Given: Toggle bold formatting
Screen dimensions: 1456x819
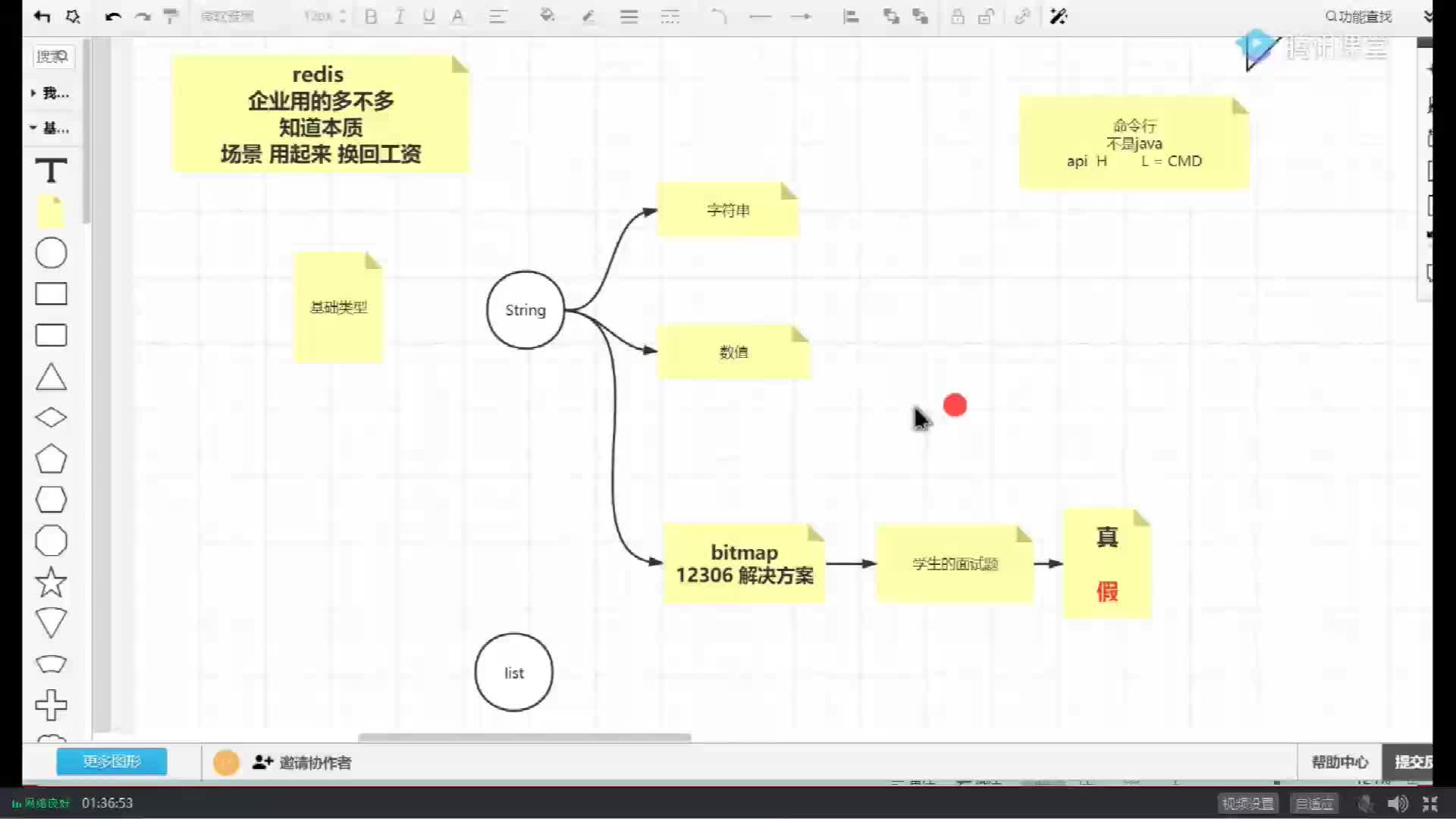Looking at the screenshot, I should click(371, 17).
